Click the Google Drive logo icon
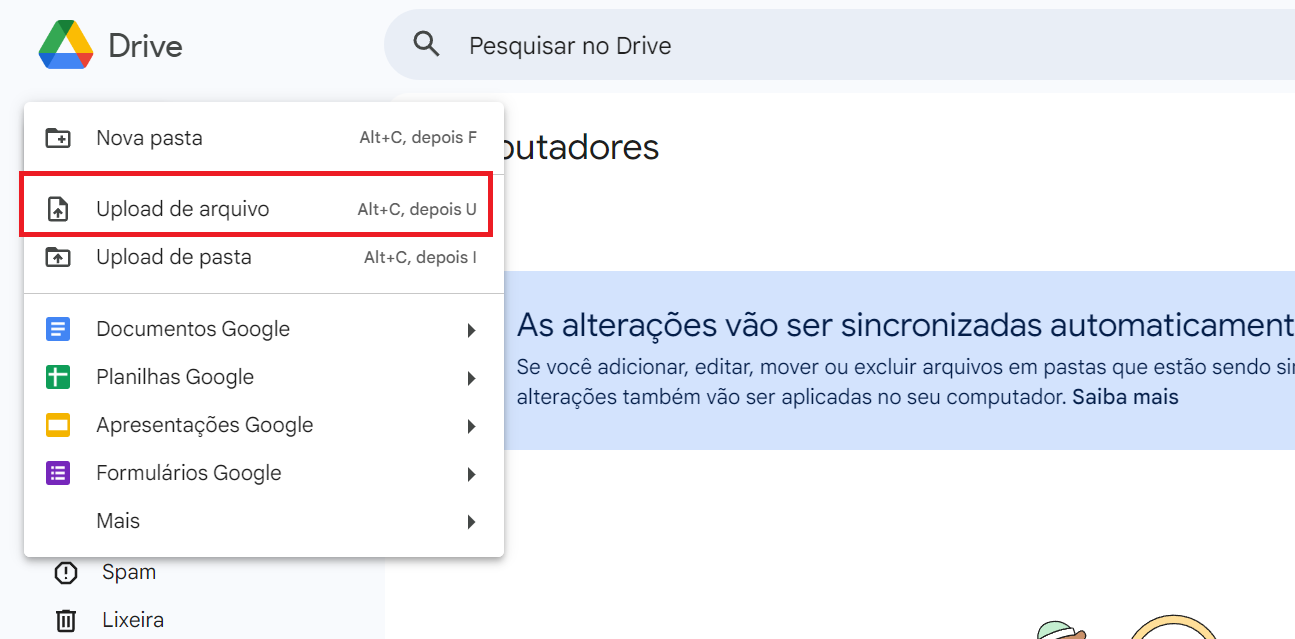 pyautogui.click(x=66, y=44)
